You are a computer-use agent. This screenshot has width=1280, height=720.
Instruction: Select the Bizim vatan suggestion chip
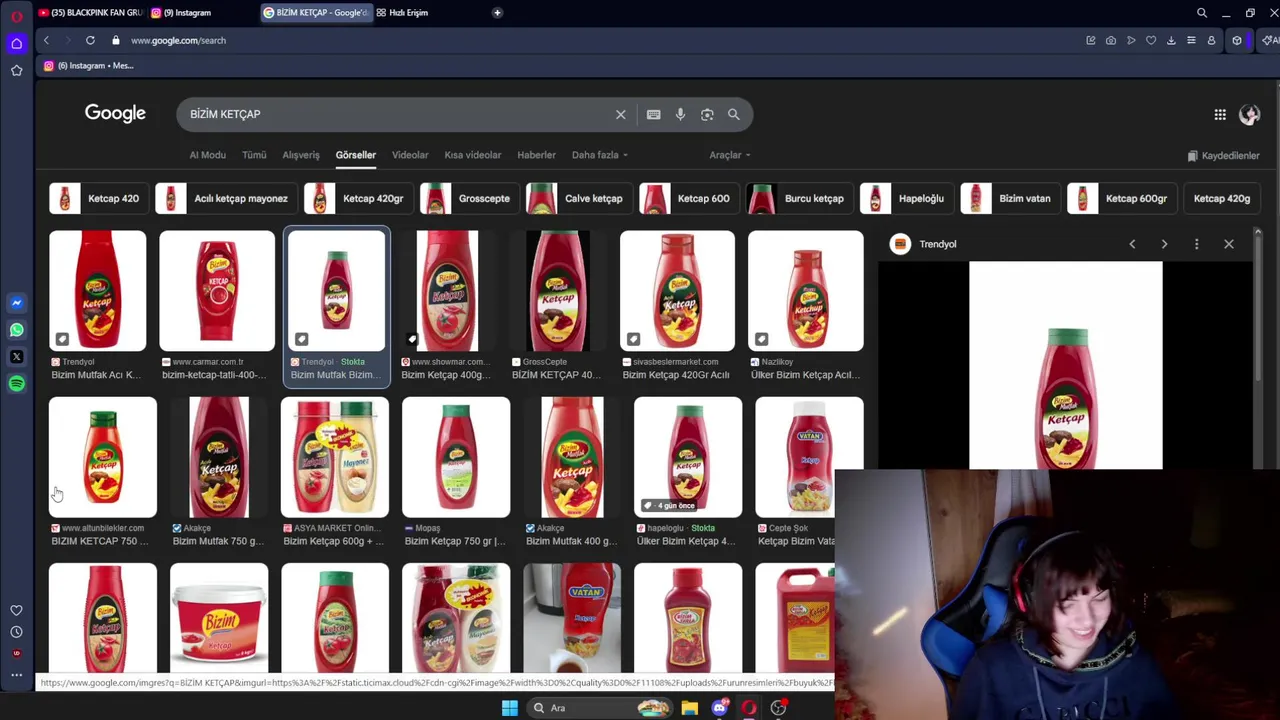(1009, 198)
